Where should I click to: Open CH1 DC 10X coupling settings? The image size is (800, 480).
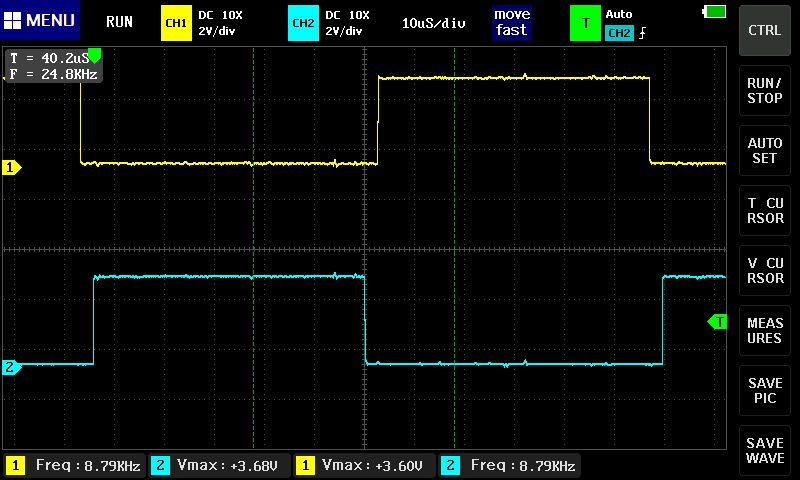(220, 22)
